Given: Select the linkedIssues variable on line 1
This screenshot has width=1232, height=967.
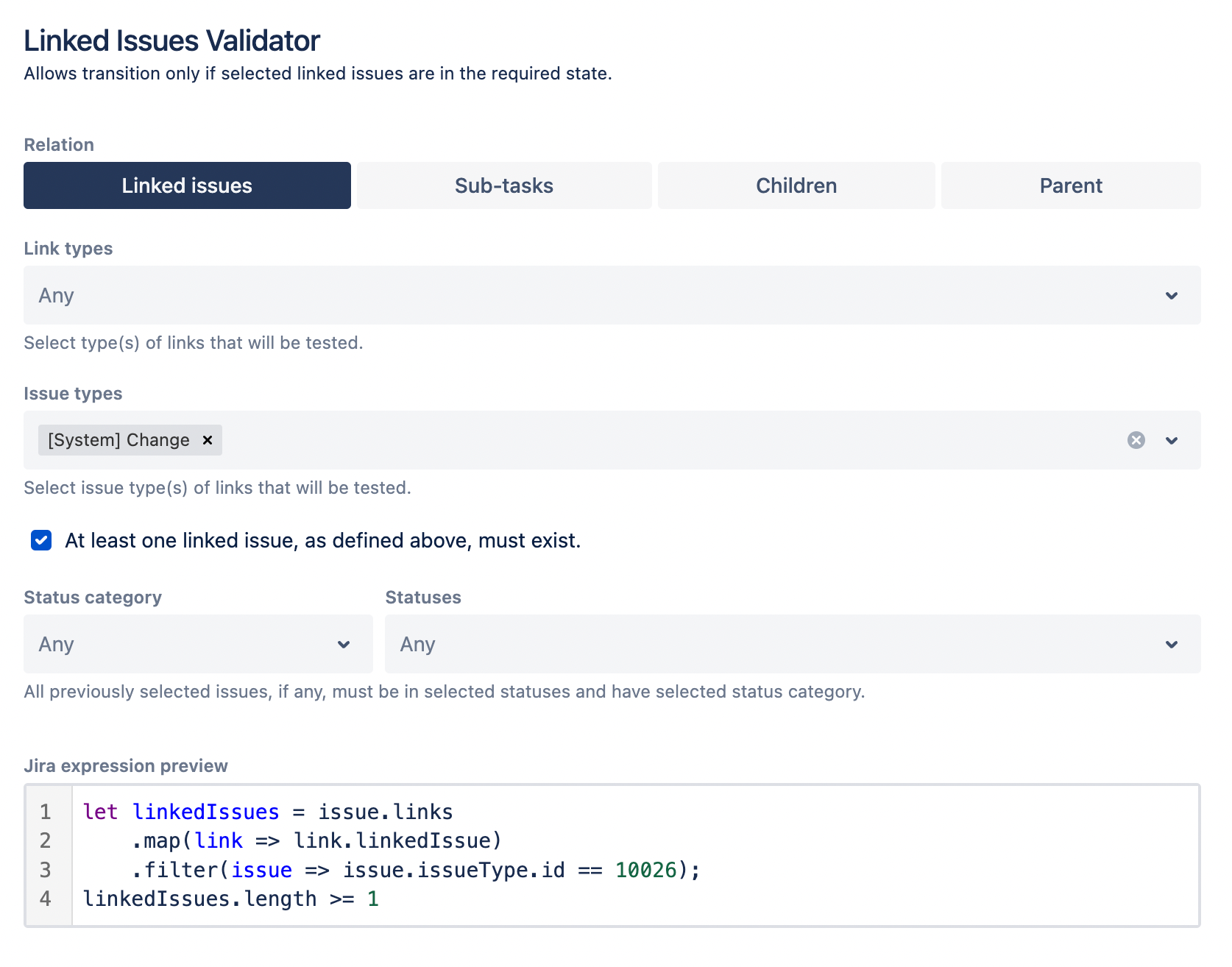Looking at the screenshot, I should (206, 812).
